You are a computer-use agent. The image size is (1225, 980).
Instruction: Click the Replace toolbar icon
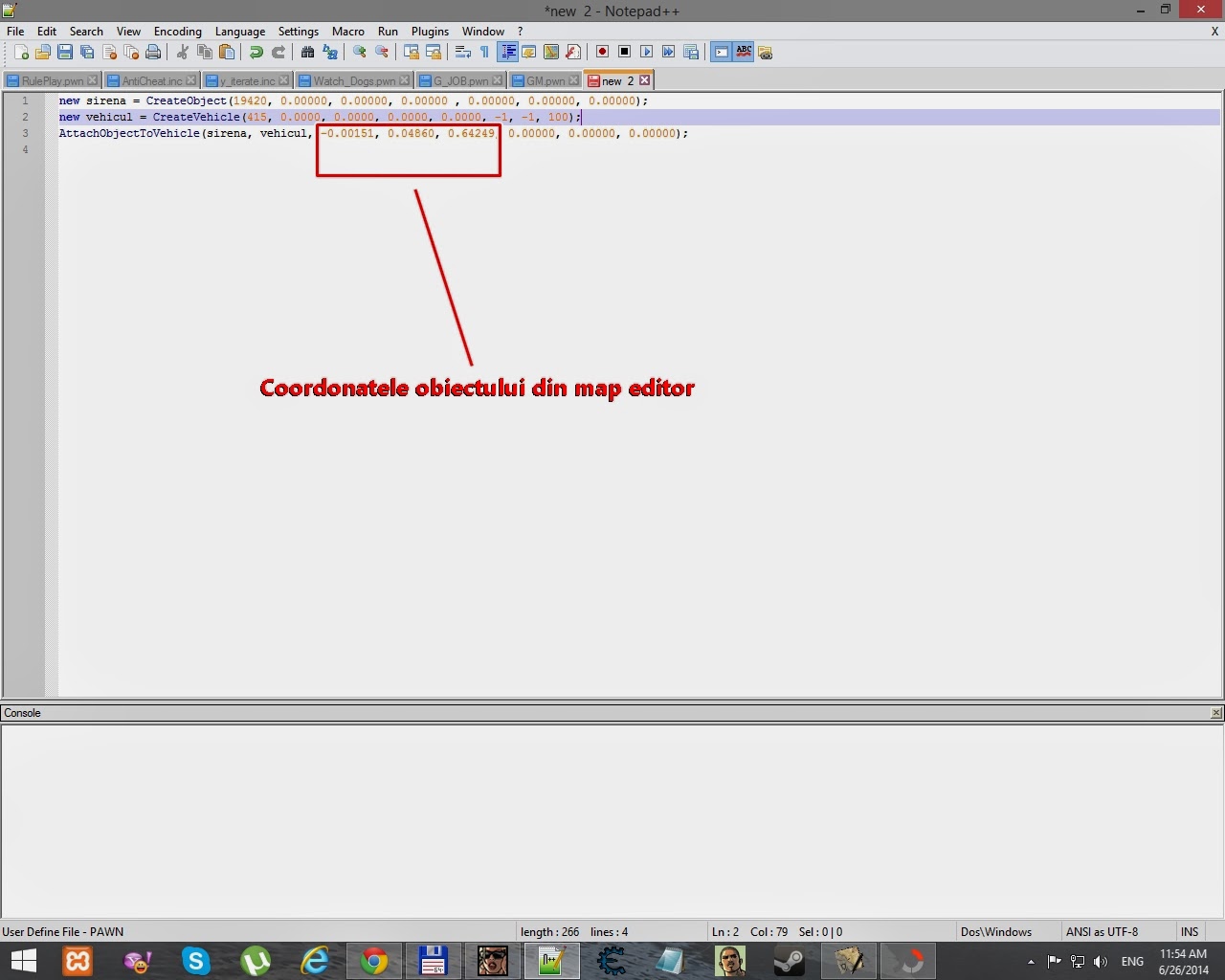point(330,52)
